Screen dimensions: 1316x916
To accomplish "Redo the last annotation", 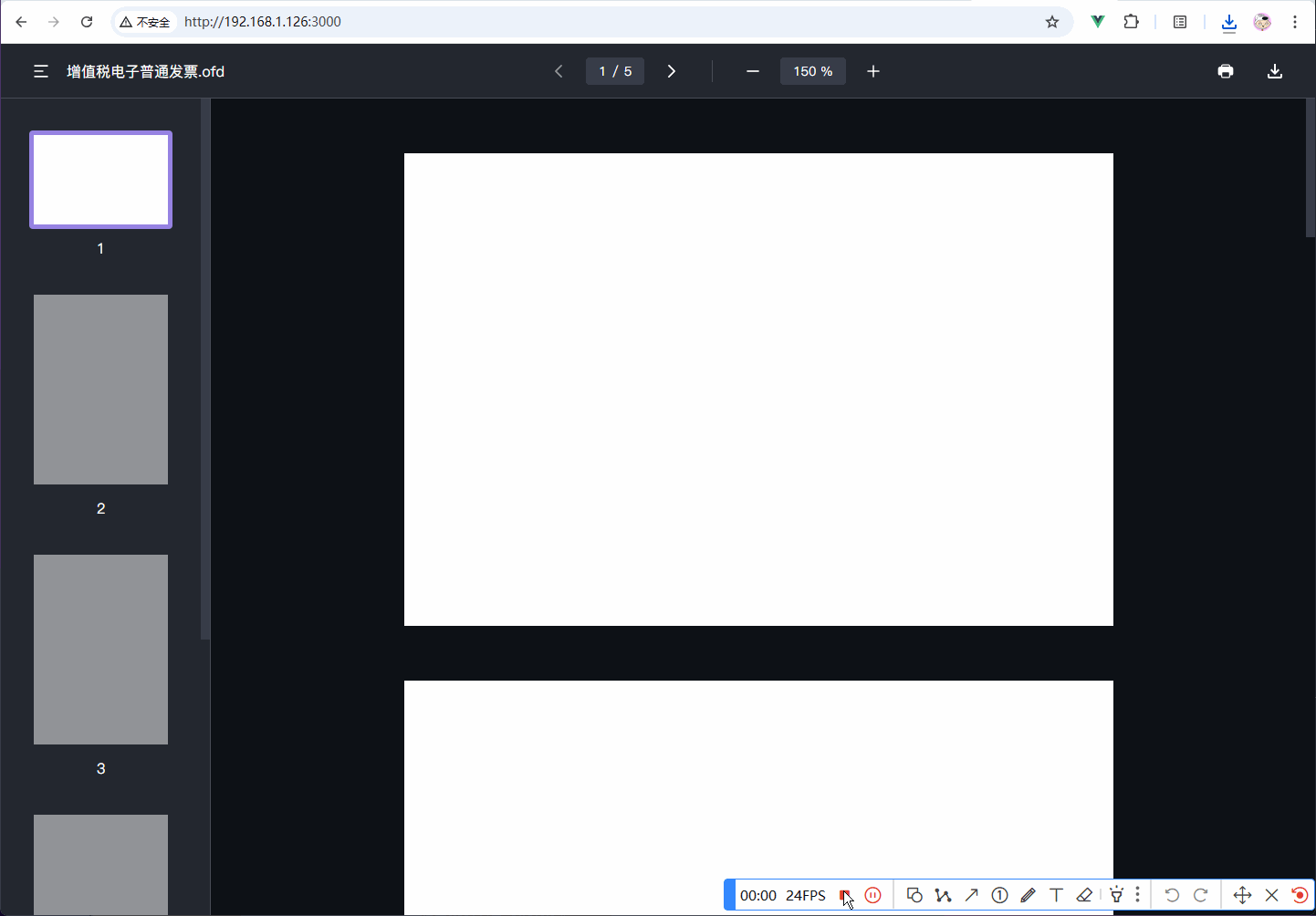I will (x=1201, y=895).
